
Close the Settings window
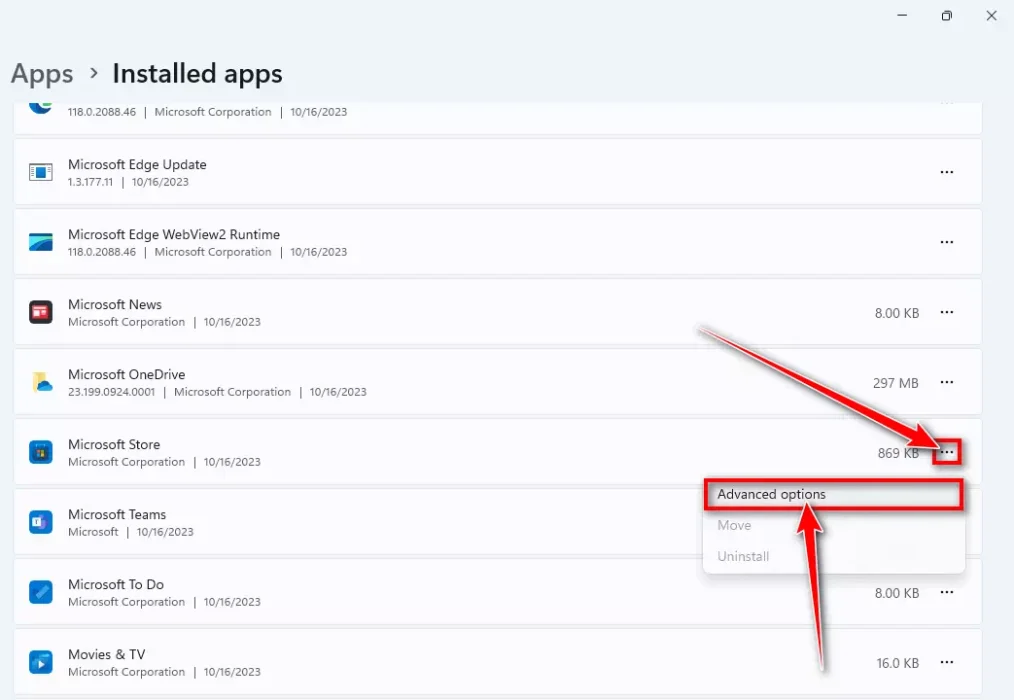[991, 16]
